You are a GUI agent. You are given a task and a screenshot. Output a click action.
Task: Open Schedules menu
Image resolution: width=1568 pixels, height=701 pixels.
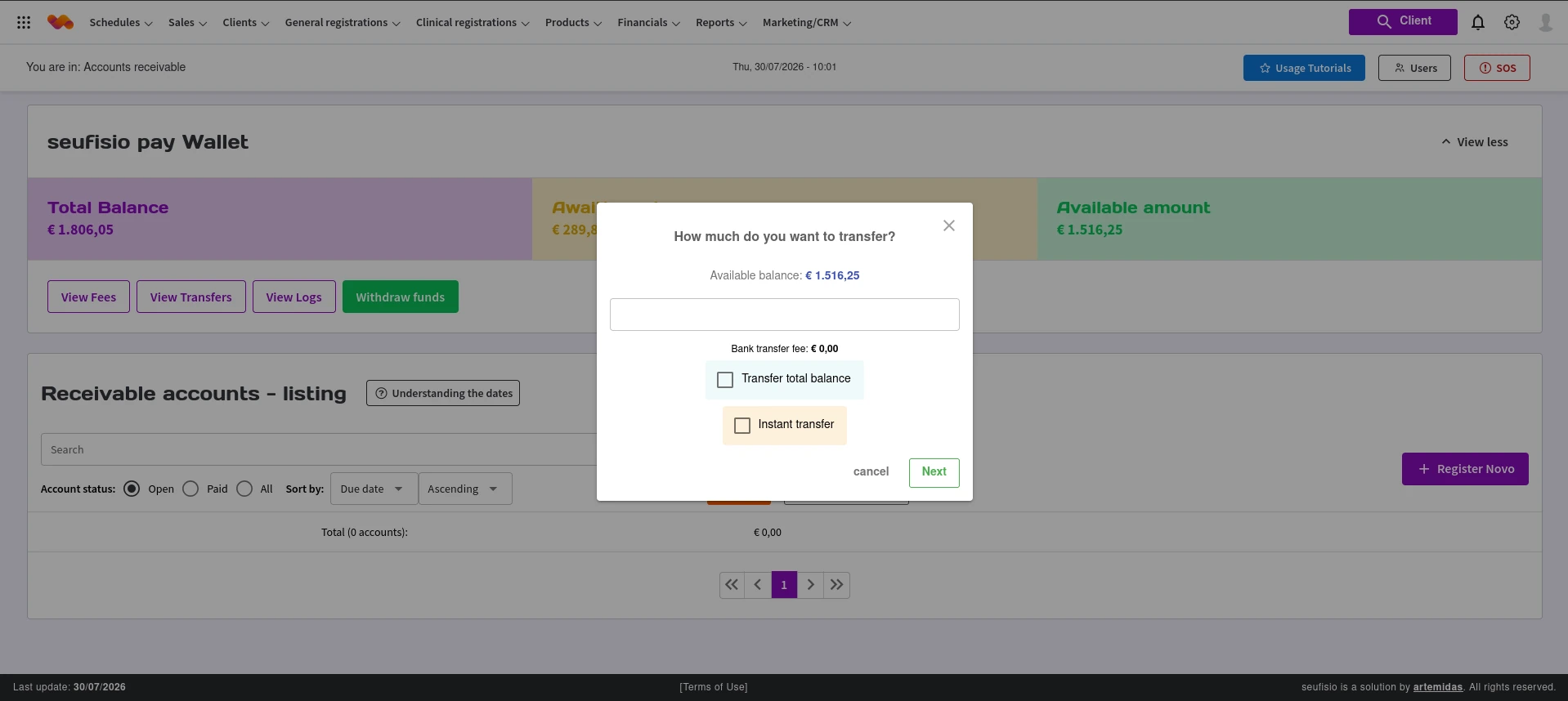[x=121, y=23]
